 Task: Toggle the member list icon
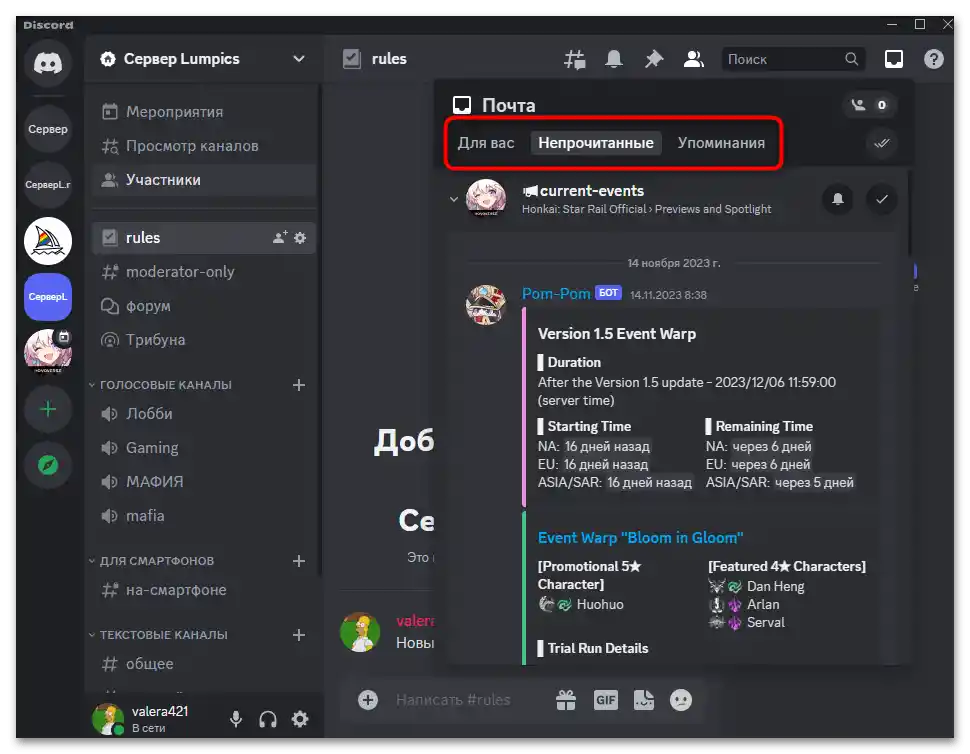tap(693, 59)
